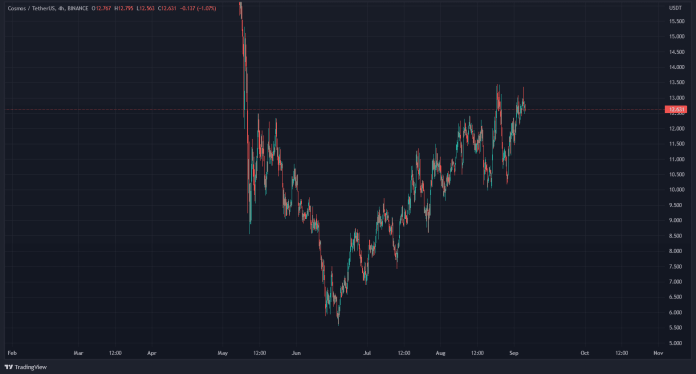Click the 10.000 price axis label
Screen dimensions: 696x374
(x=676, y=190)
